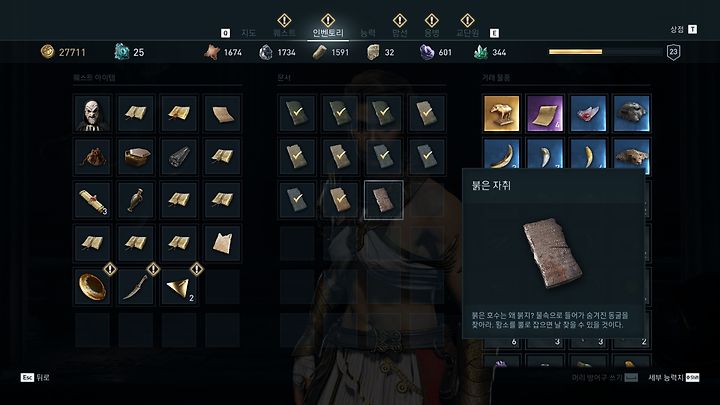Open the 상점 store button

coord(683,29)
